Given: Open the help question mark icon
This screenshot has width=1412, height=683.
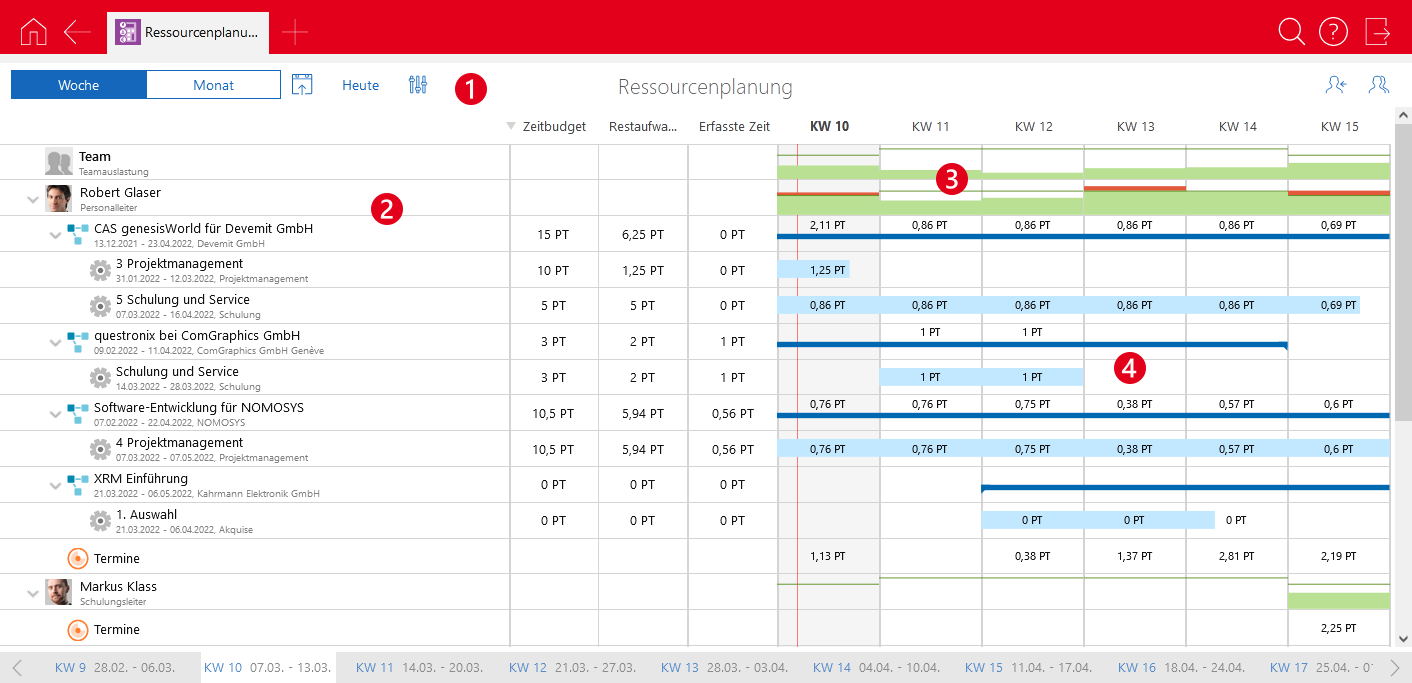Looking at the screenshot, I should 1333,31.
